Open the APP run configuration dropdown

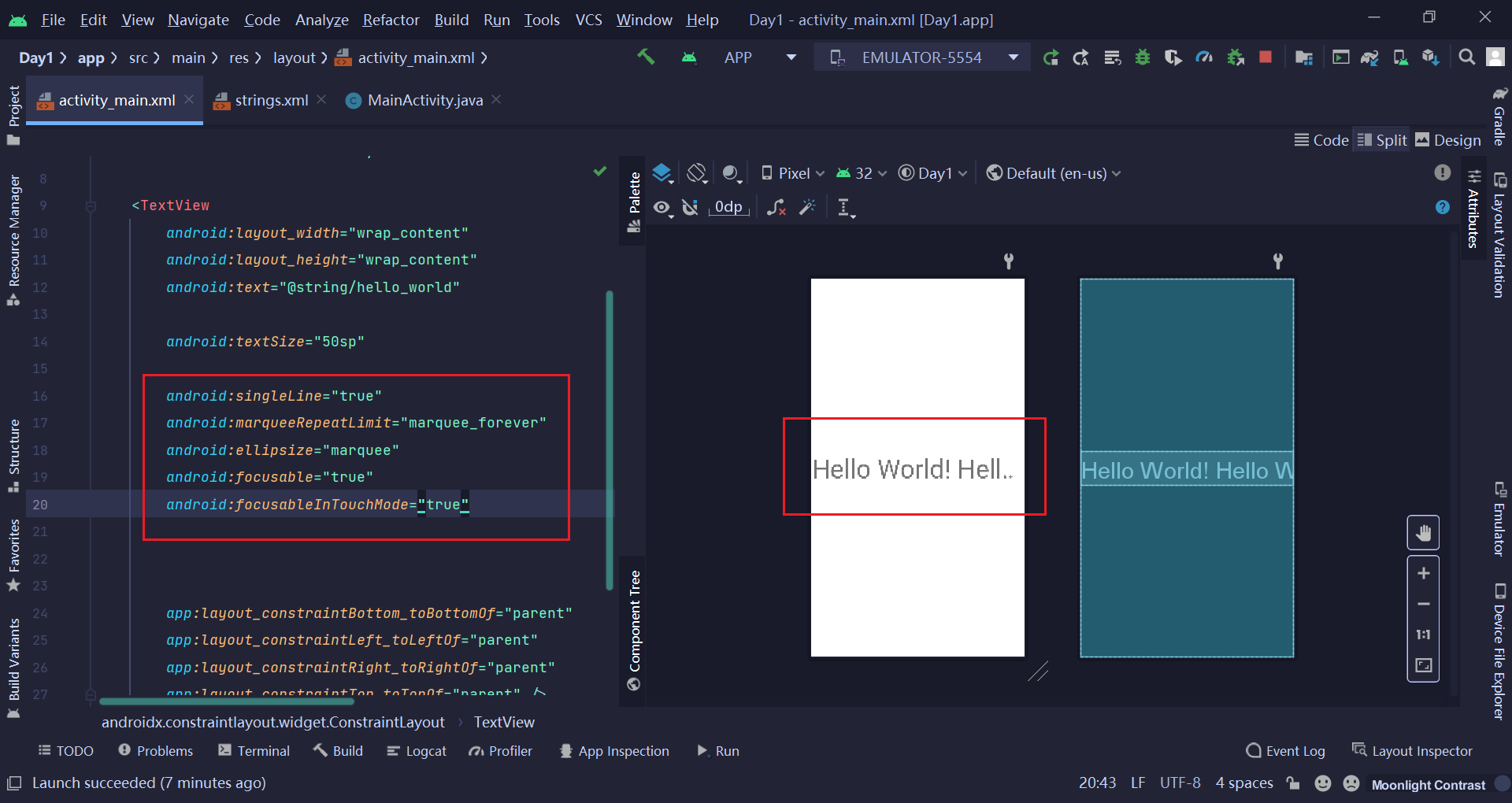(759, 57)
